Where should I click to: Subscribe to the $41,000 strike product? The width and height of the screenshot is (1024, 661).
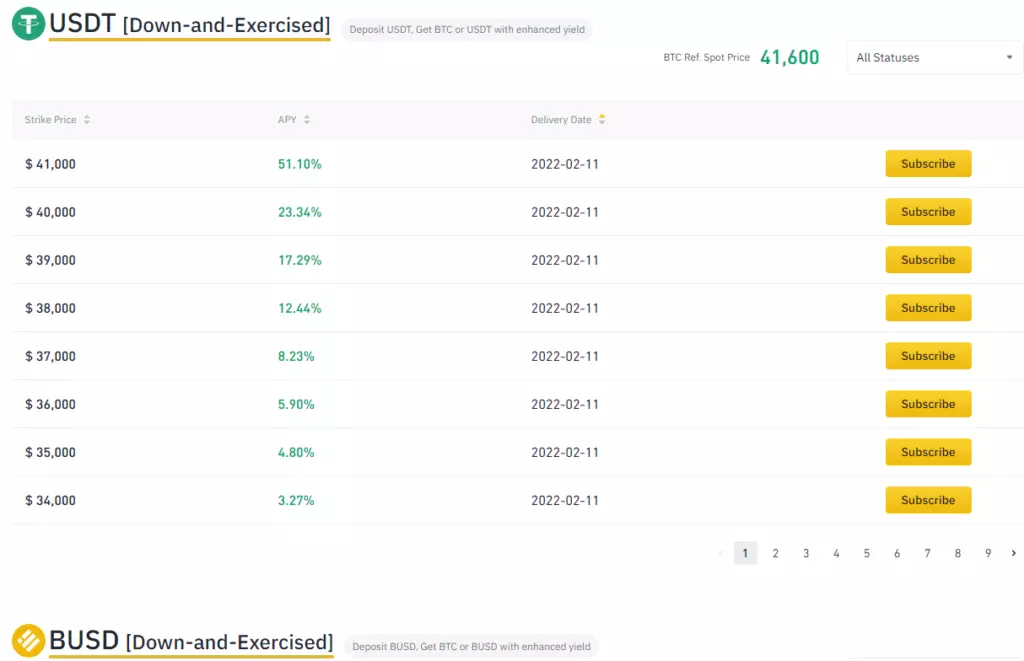(x=928, y=163)
